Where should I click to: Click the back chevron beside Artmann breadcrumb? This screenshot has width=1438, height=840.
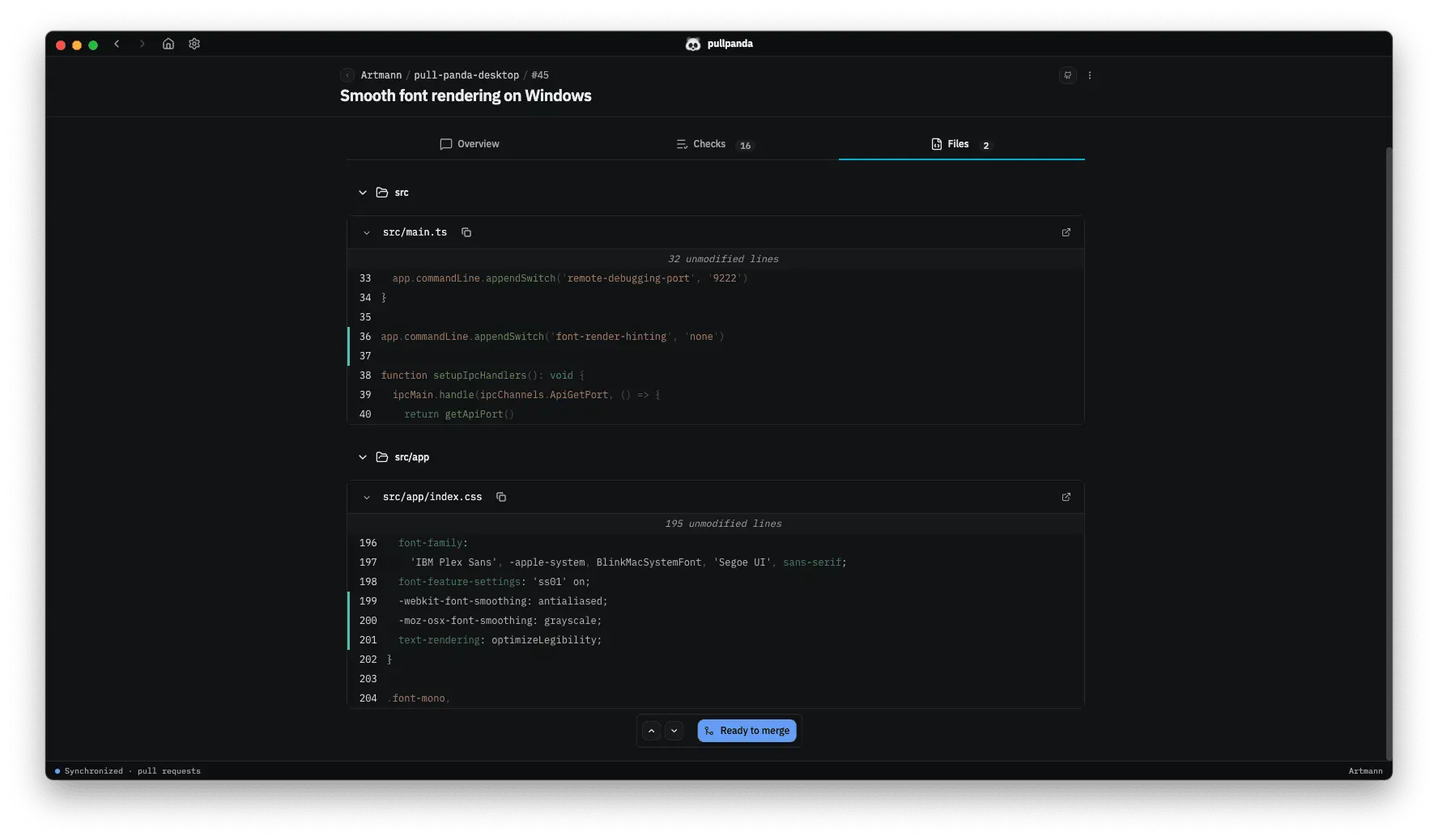click(x=347, y=75)
